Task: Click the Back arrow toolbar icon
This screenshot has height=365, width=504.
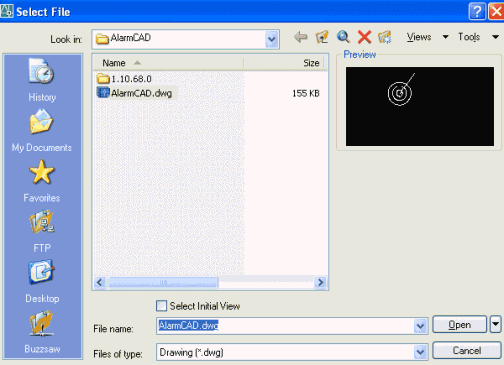Action: [x=301, y=37]
